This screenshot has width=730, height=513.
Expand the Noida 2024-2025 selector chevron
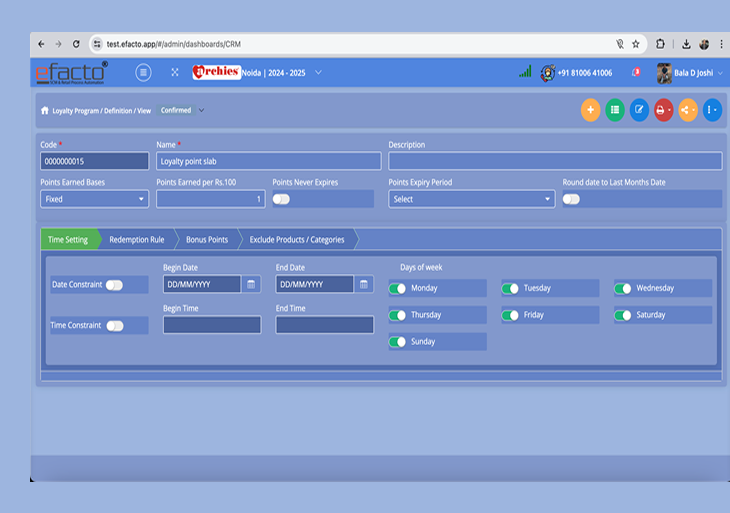click(x=318, y=73)
